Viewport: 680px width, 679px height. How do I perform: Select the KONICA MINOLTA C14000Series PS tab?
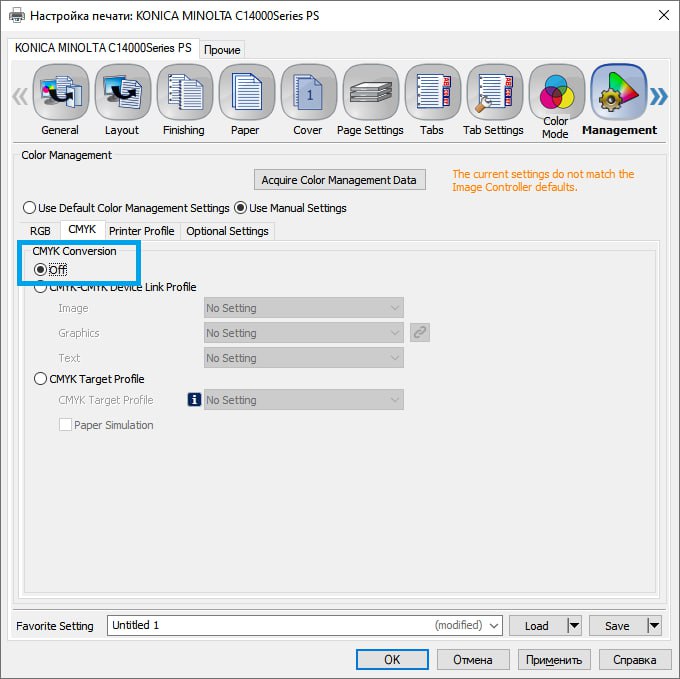coord(103,48)
